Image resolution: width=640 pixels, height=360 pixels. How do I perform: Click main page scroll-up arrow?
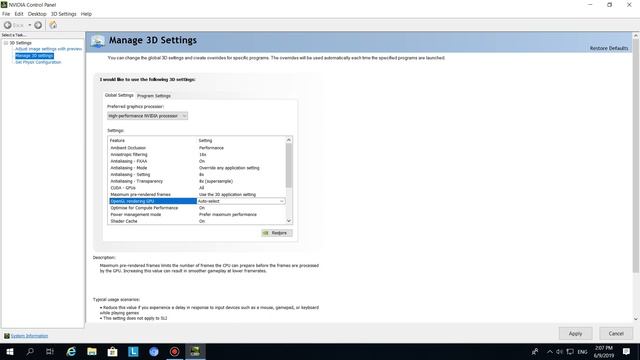pyautogui.click(x=636, y=36)
